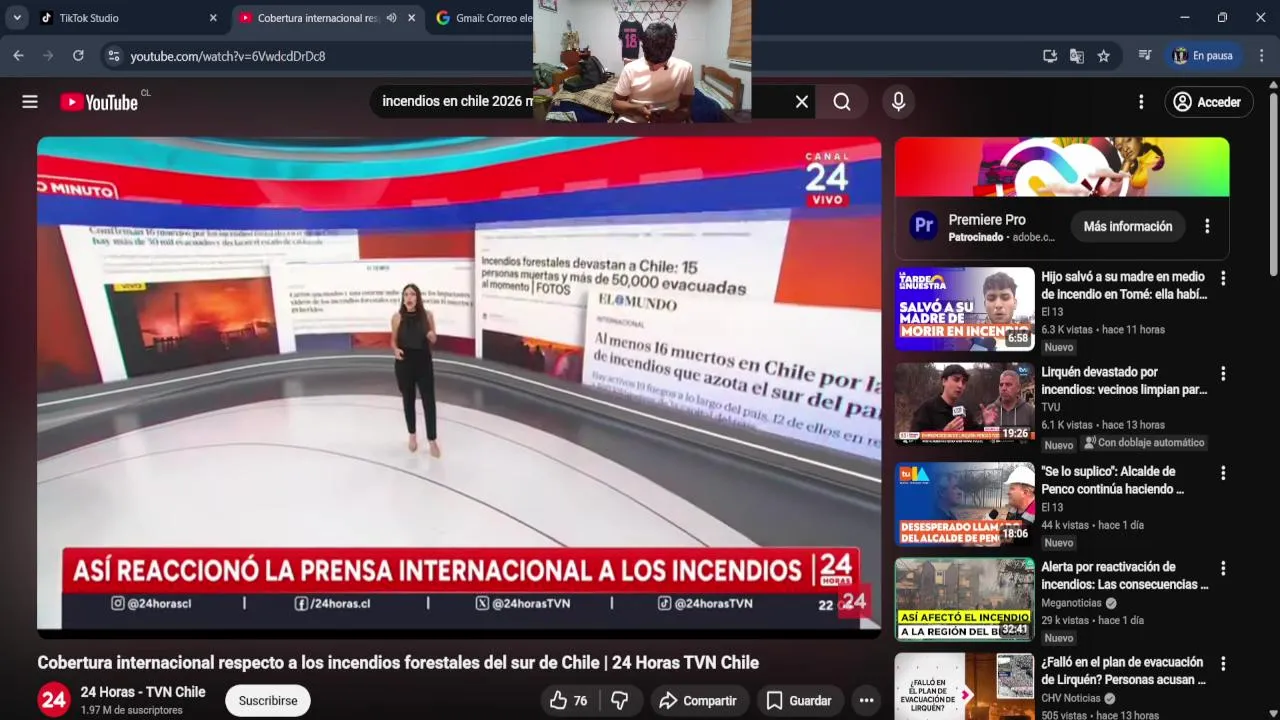Screen dimensions: 1280x720
Task: Like the video (76 likes)
Action: [569, 701]
